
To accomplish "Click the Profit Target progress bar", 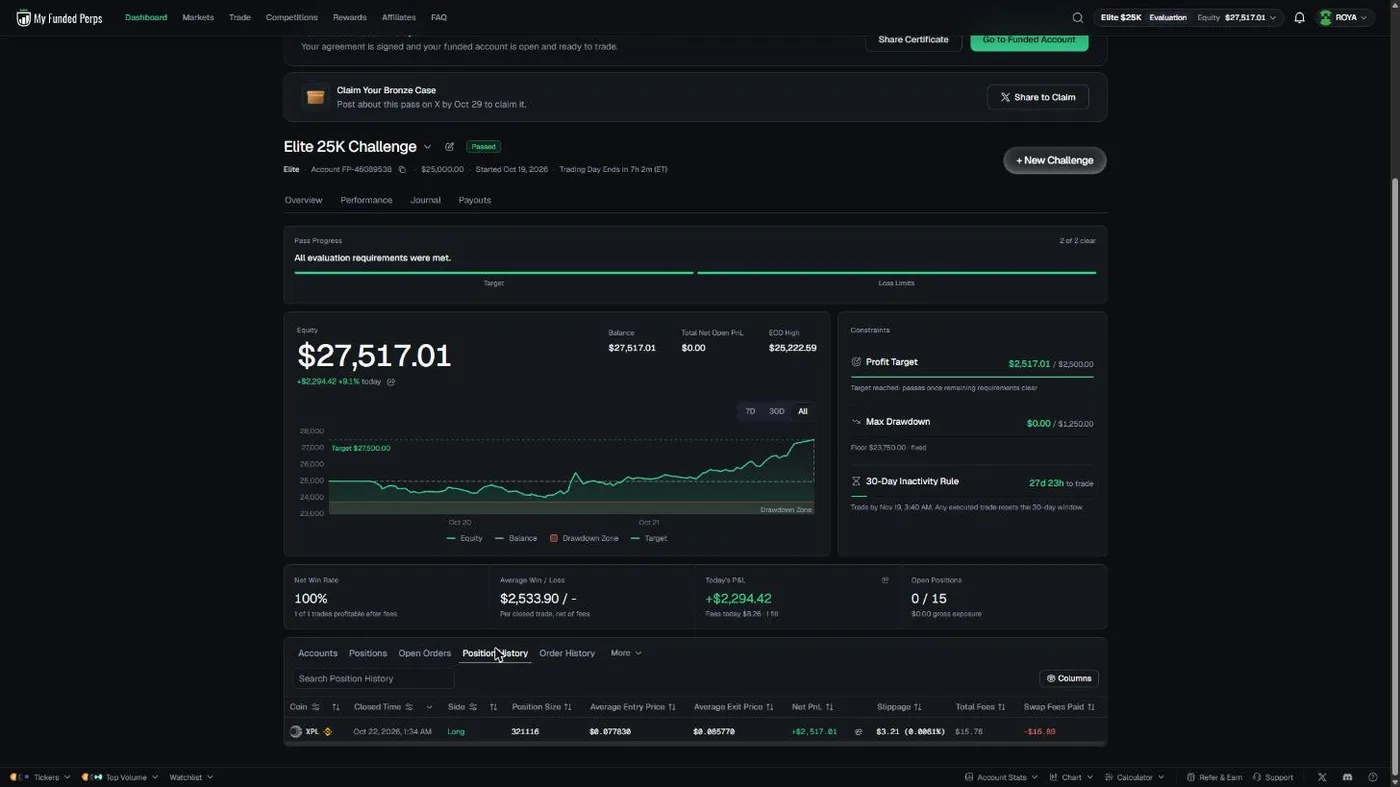I will [x=972, y=377].
